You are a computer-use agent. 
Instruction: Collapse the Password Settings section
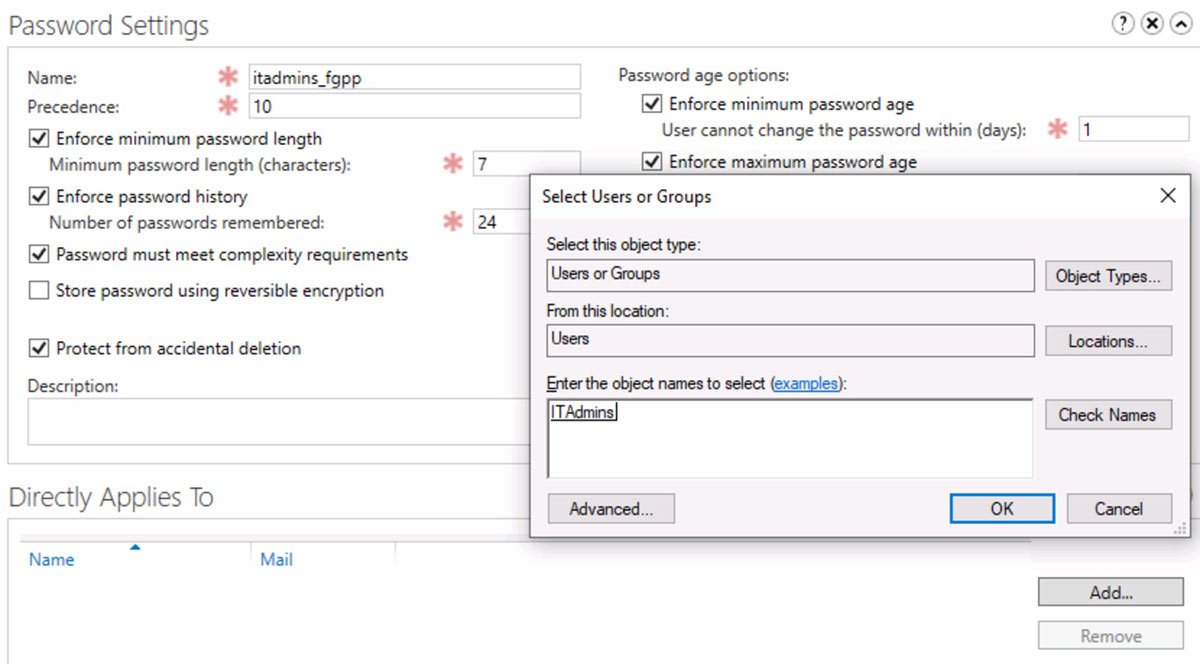pyautogui.click(x=1179, y=25)
